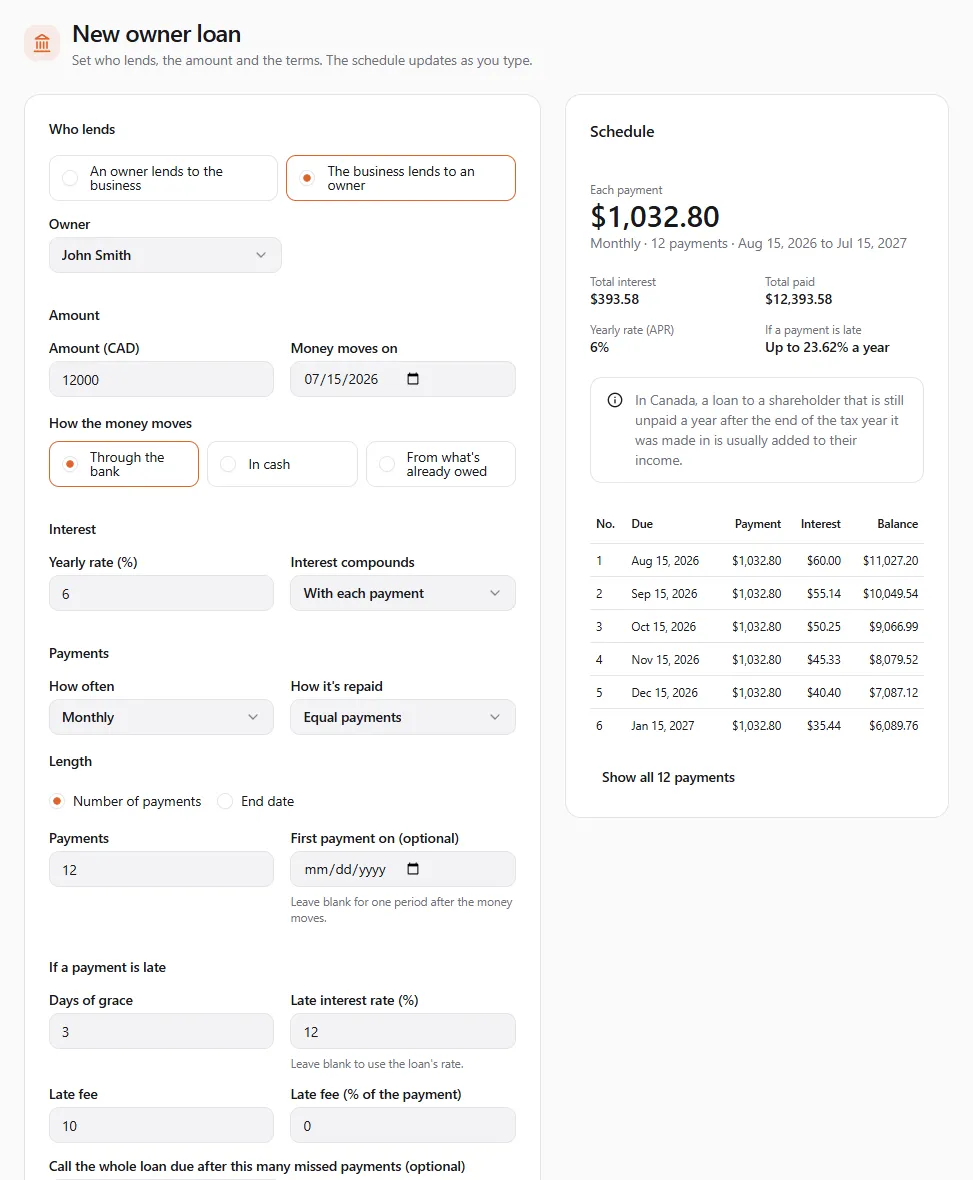Open the Owner dropdown showing John Smith
Viewport: 973px width, 1180px height.
(x=166, y=255)
